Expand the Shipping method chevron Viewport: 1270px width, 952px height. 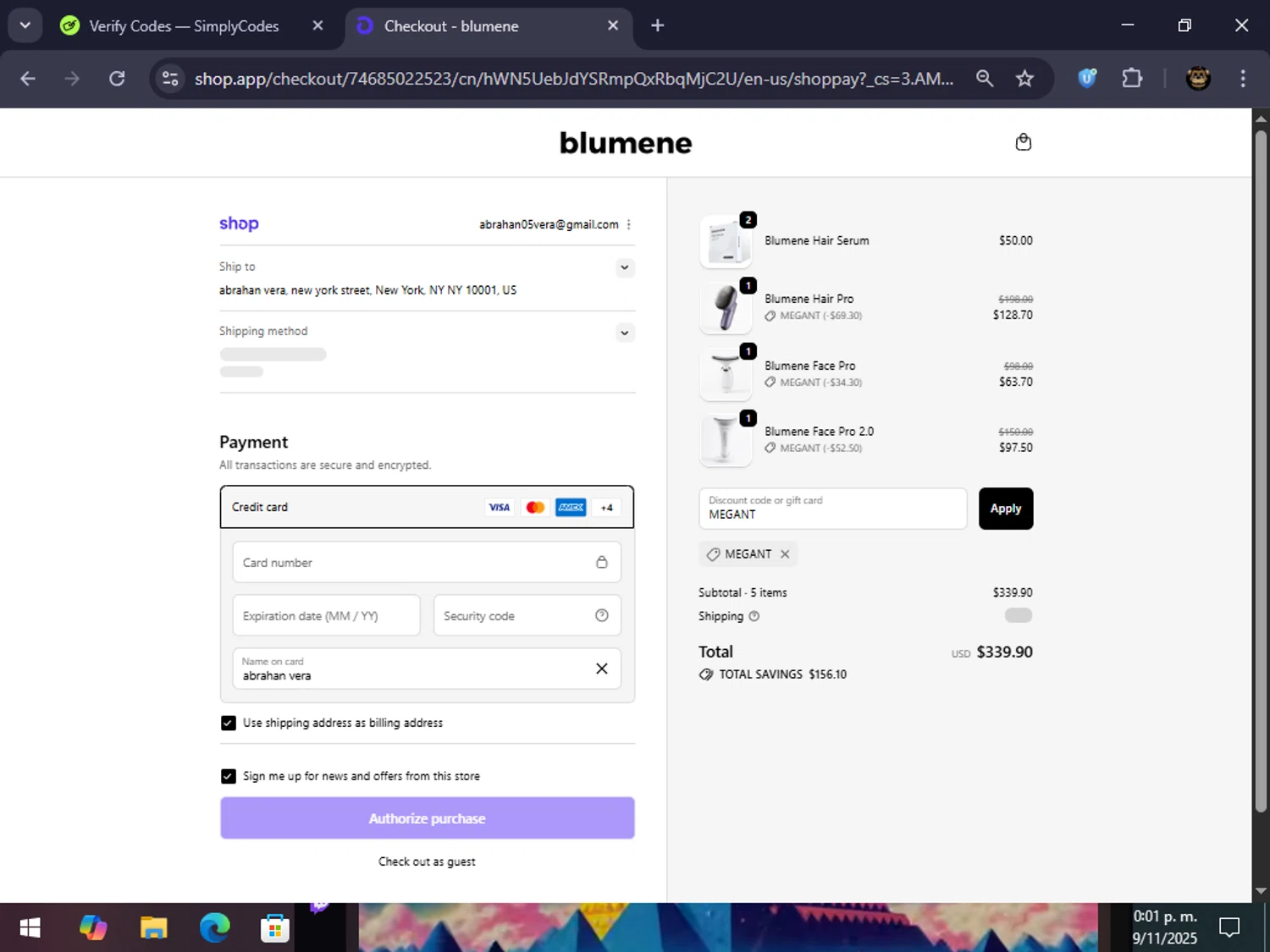pos(624,333)
